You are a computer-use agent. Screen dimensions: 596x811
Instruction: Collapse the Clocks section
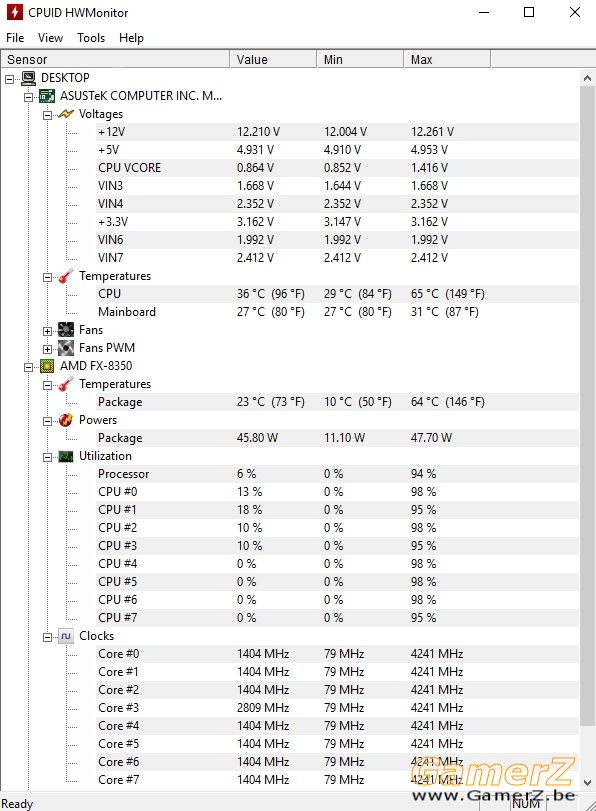(x=48, y=637)
